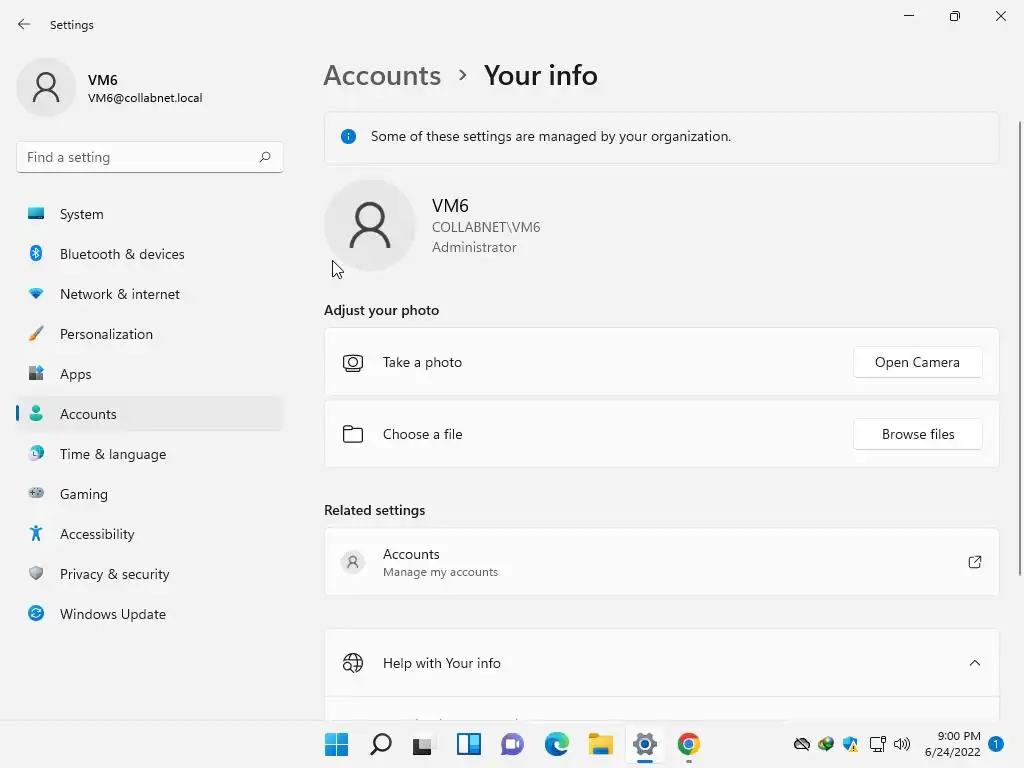Open Personalization settings
1024x768 pixels.
coord(150,334)
